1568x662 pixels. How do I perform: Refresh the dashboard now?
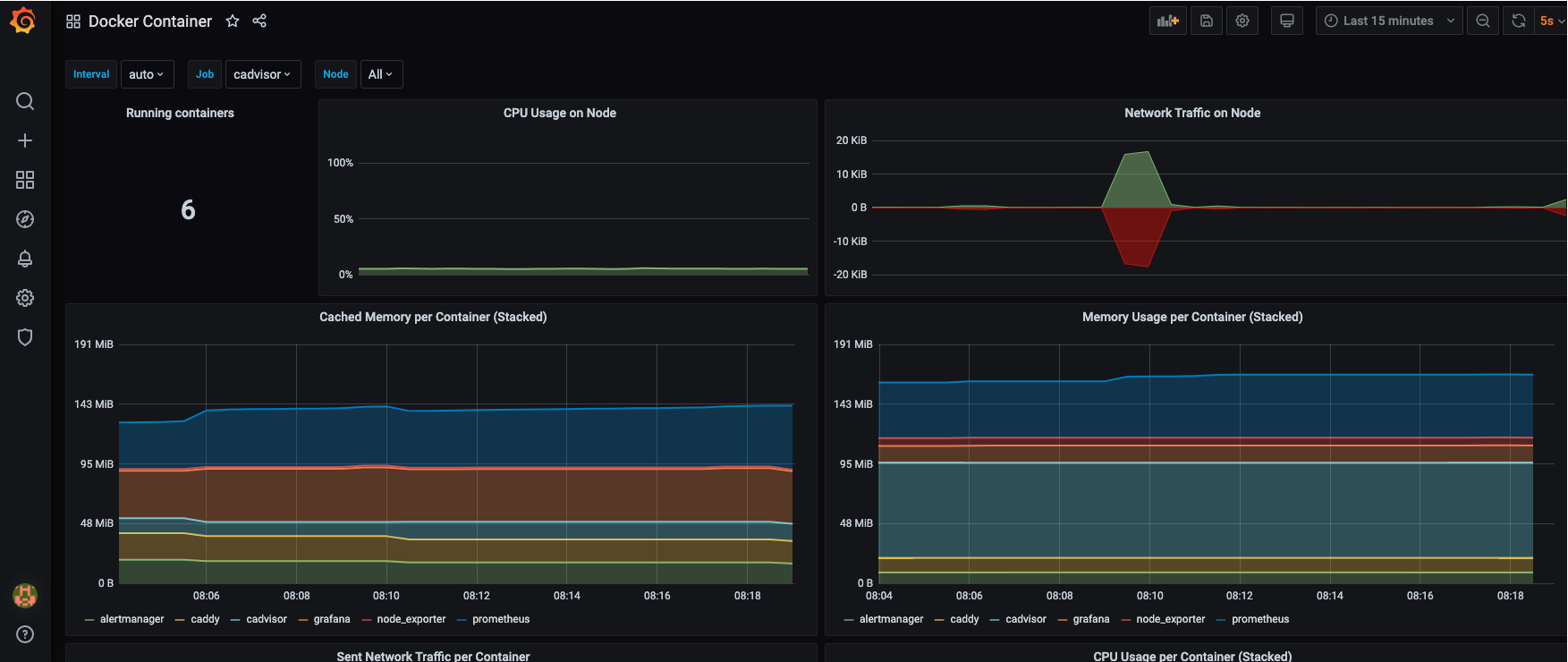(1519, 21)
